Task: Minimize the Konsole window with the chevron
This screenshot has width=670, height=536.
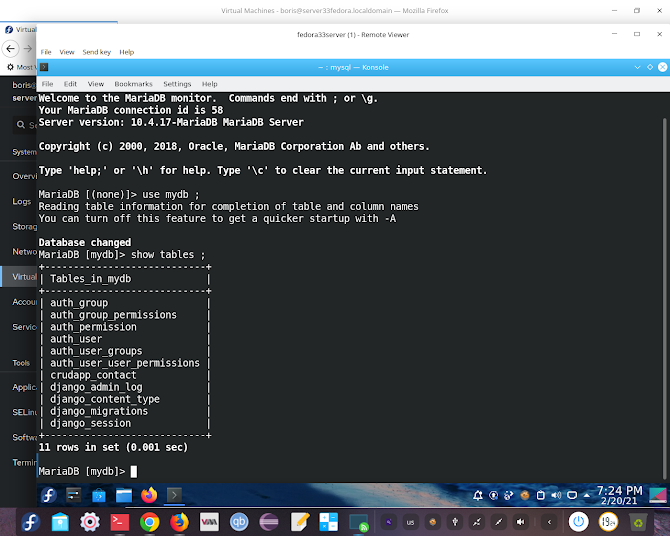Action: 637,67
